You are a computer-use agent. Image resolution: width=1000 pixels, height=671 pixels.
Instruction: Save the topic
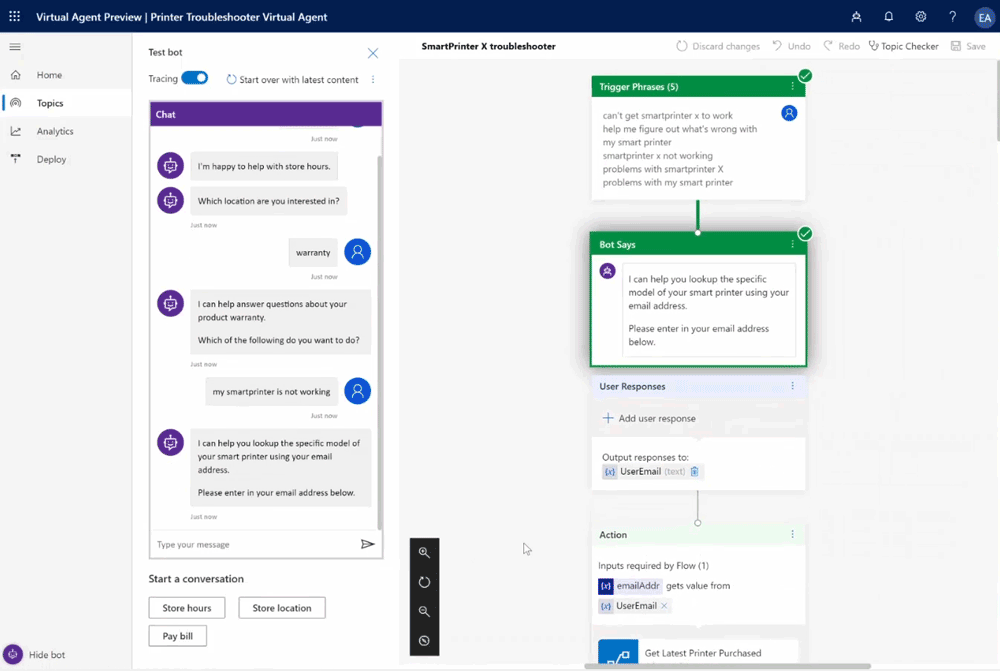pos(968,47)
